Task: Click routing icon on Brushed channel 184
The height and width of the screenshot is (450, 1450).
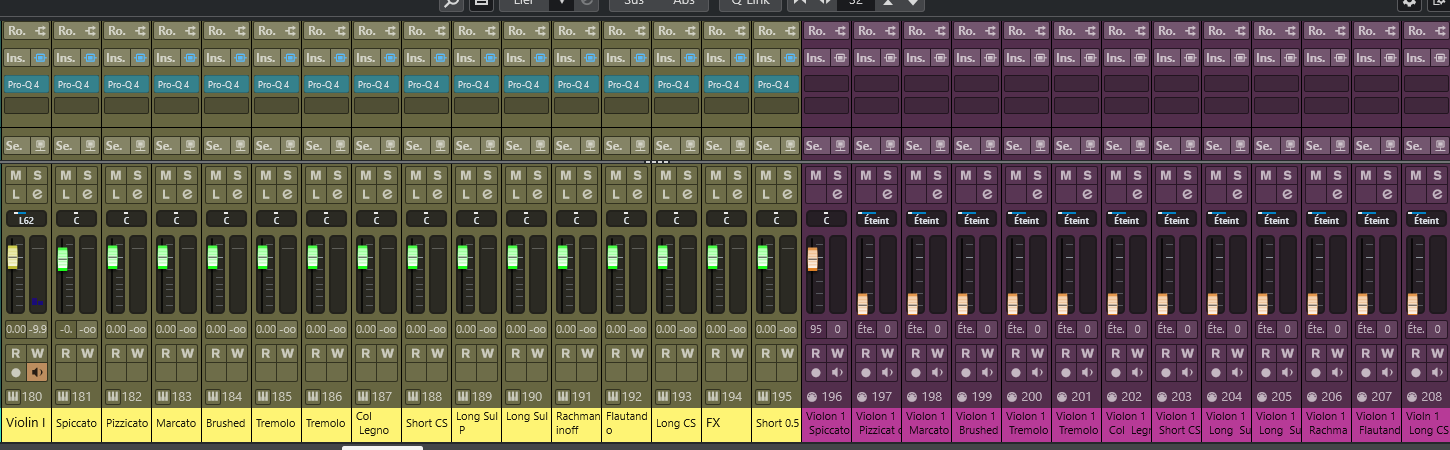Action: pyautogui.click(x=240, y=31)
